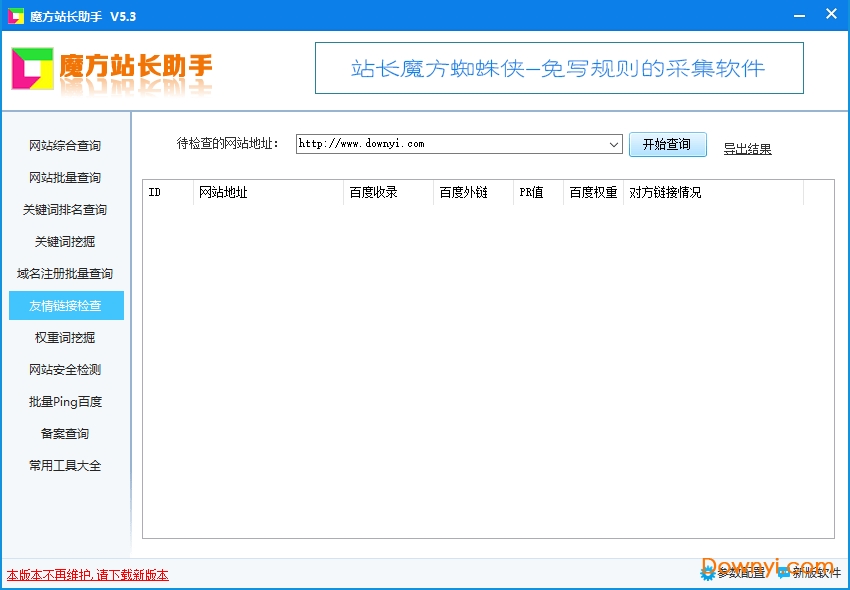Select 关键词挖掘 from the sidebar

66,241
